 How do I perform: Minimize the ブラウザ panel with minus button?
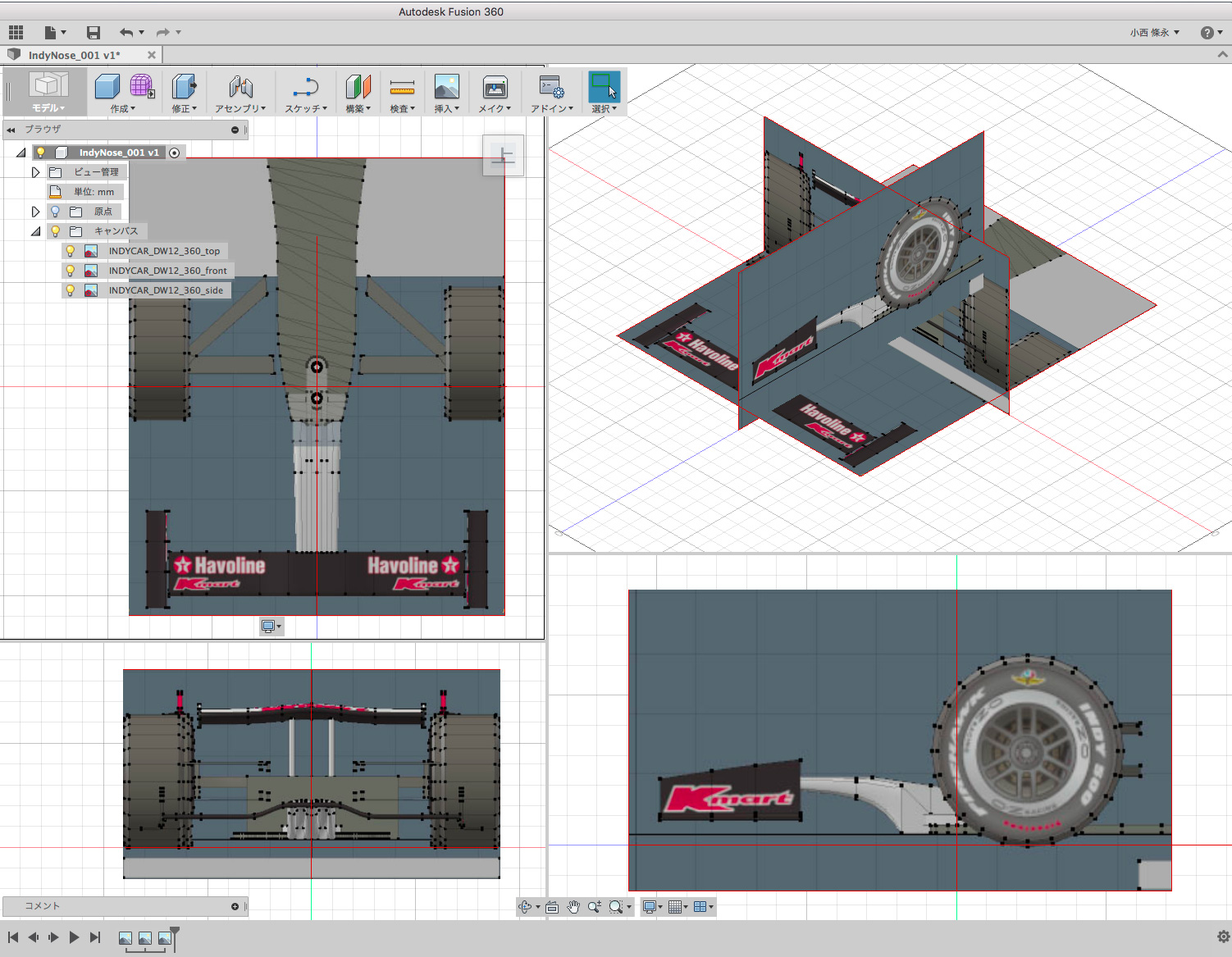coord(235,130)
